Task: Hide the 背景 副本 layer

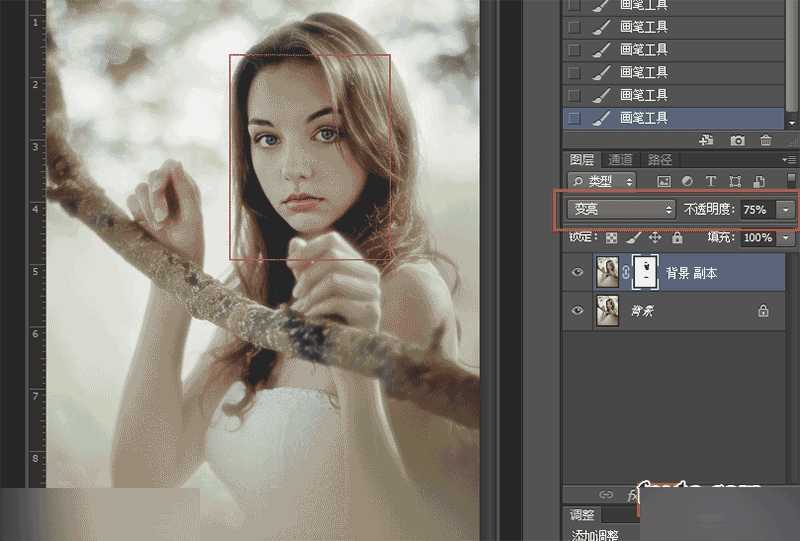Action: (x=577, y=272)
